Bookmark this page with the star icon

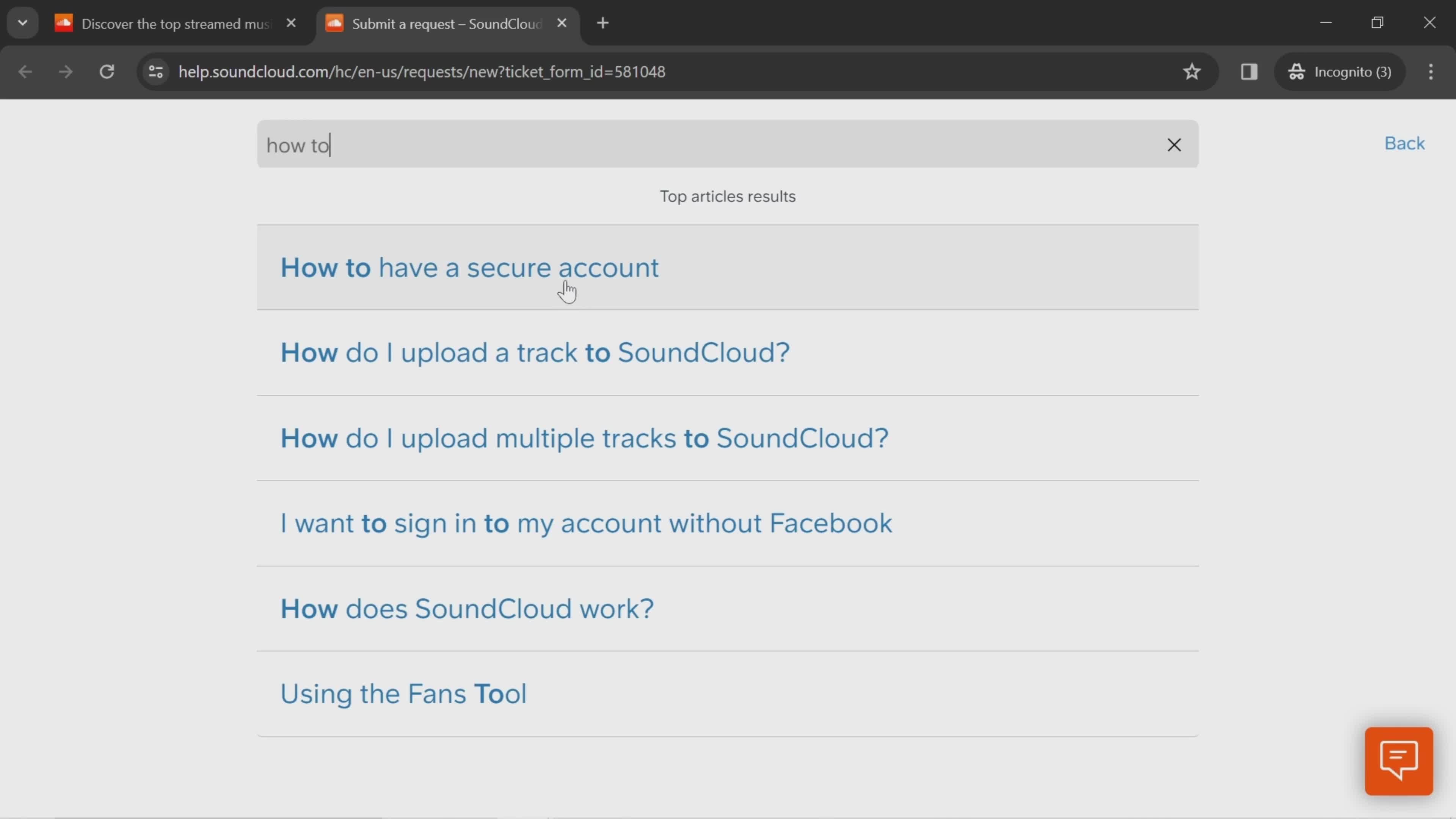tap(1191, 72)
